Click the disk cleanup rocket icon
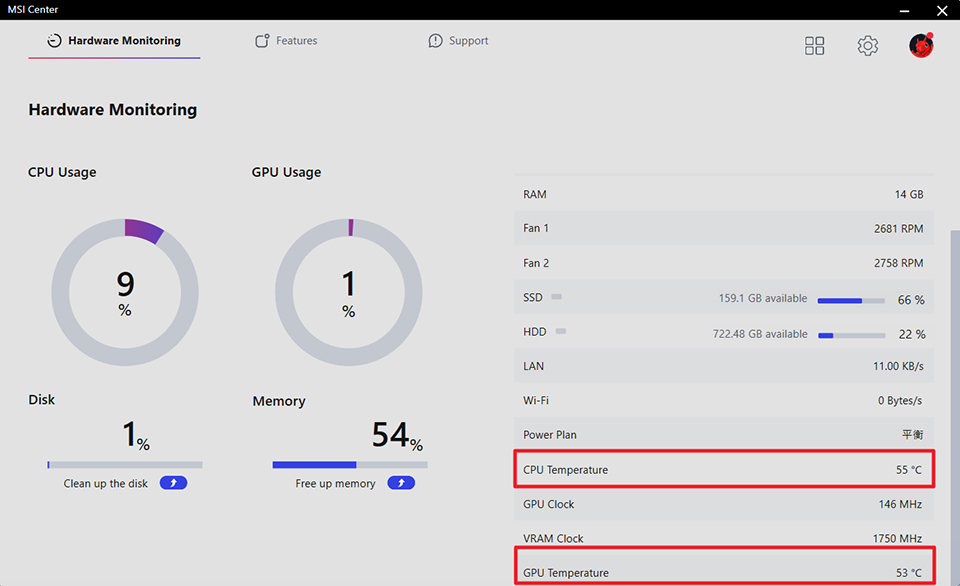Image resolution: width=960 pixels, height=586 pixels. click(173, 483)
